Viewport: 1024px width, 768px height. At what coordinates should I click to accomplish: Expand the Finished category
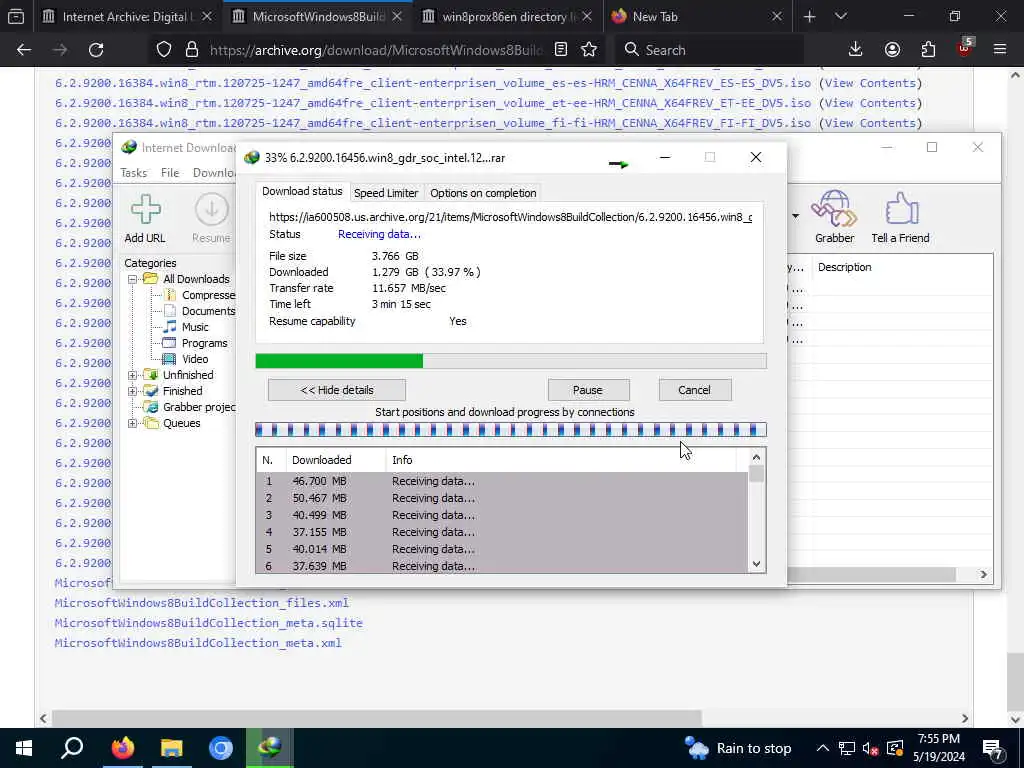pyautogui.click(x=132, y=391)
